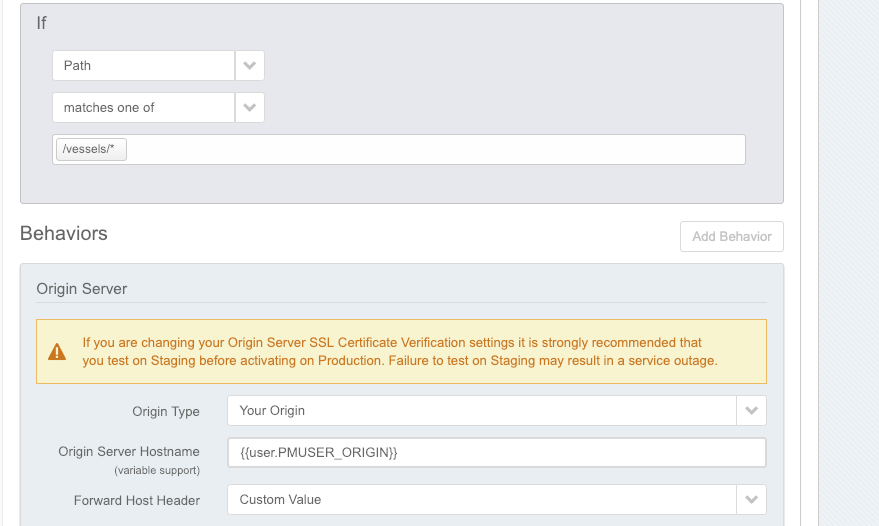Open the Forward Host Header chevron
Image resolution: width=879 pixels, height=526 pixels.
click(751, 499)
